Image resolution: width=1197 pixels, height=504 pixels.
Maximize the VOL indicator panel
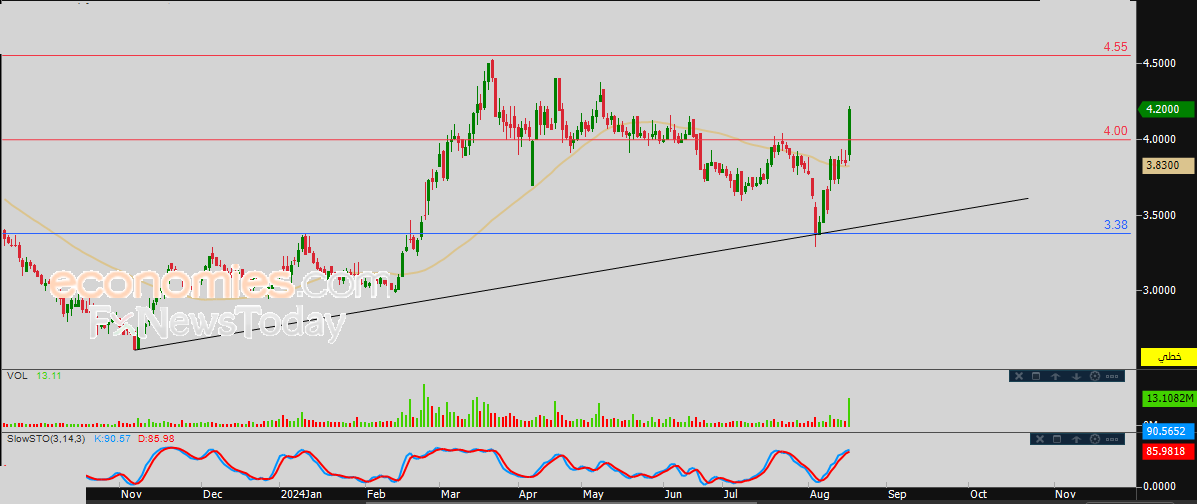tap(1038, 376)
